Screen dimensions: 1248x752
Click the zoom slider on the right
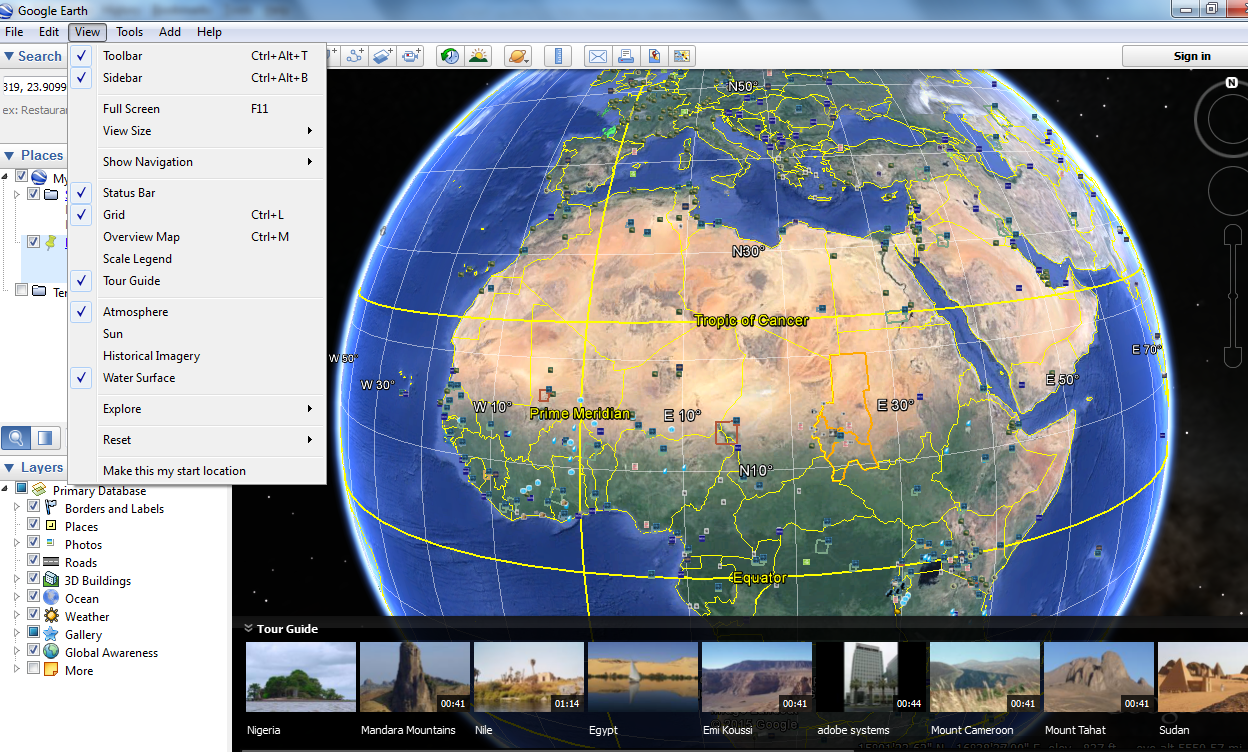(x=1233, y=298)
